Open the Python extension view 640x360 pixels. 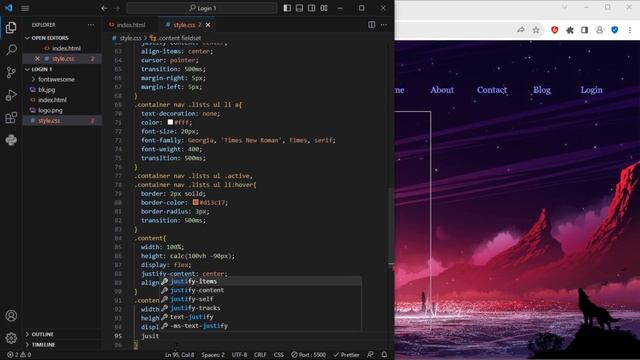11,140
